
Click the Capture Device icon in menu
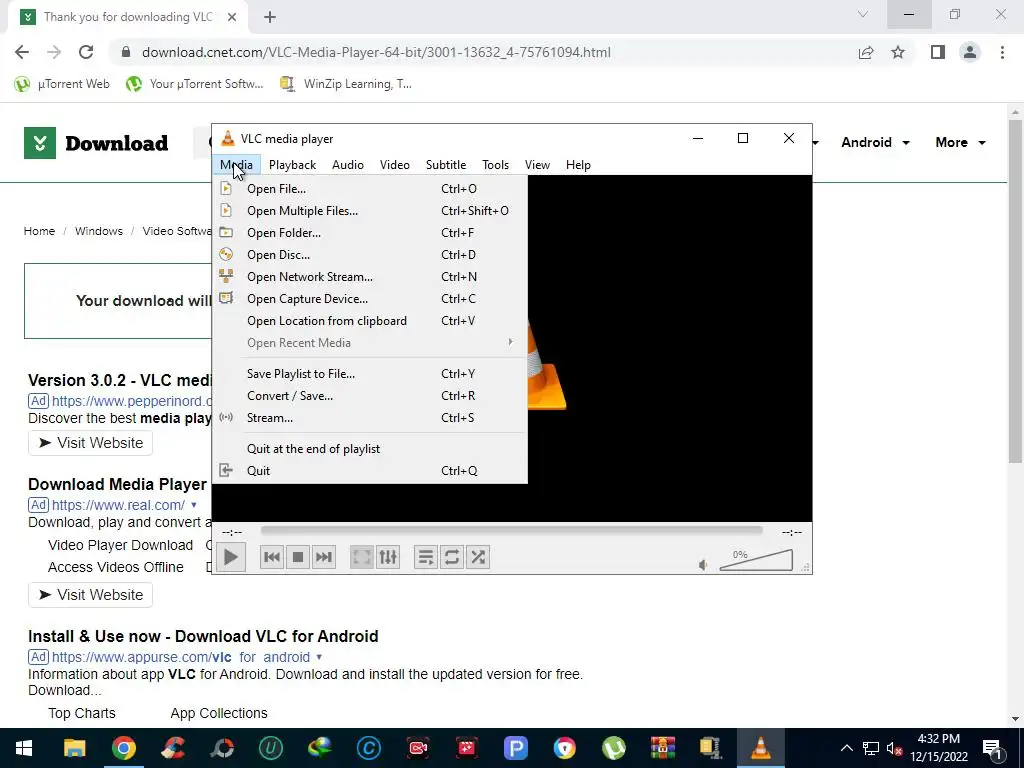[x=226, y=298]
